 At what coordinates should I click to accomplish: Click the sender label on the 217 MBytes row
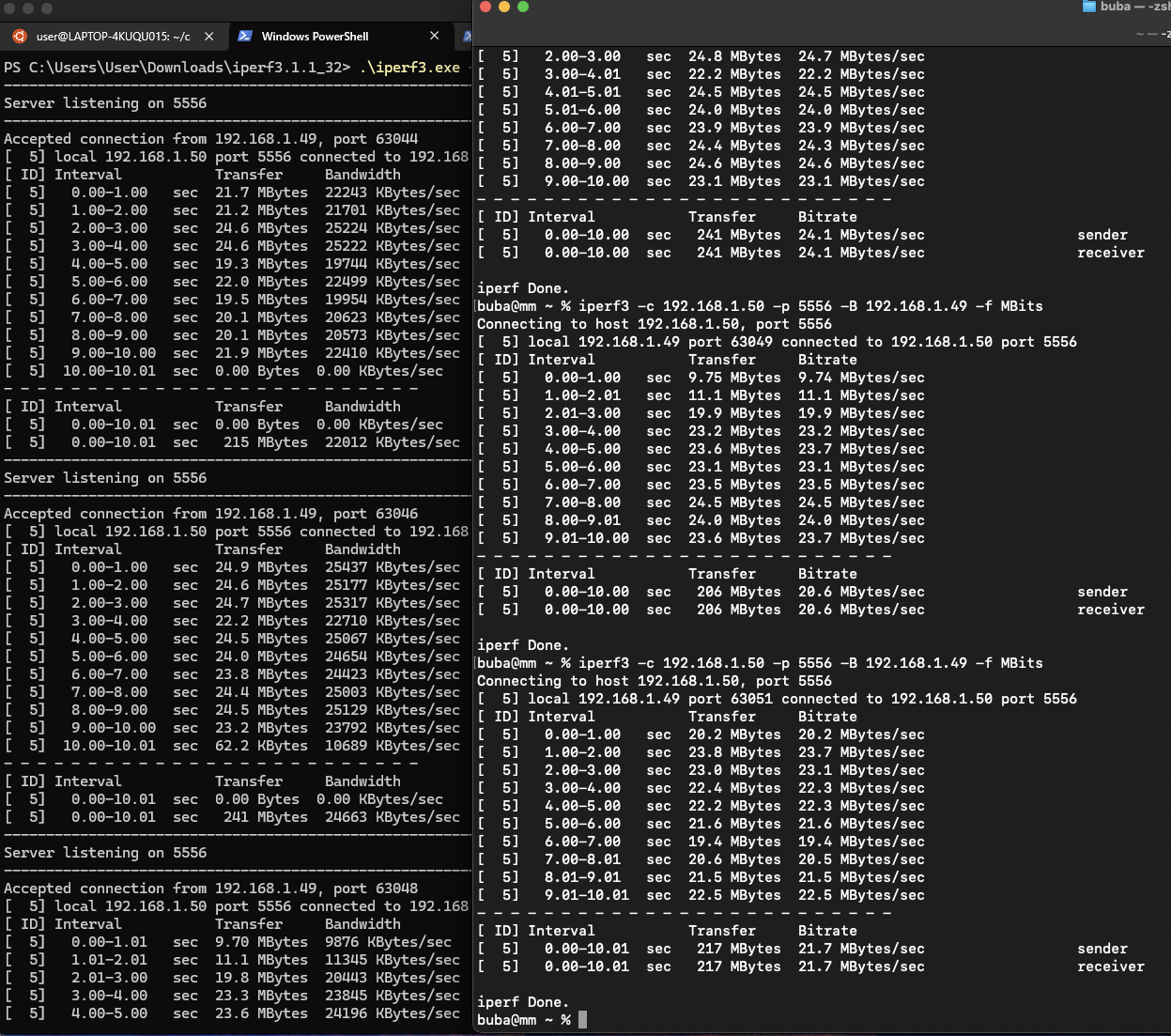coord(1102,949)
